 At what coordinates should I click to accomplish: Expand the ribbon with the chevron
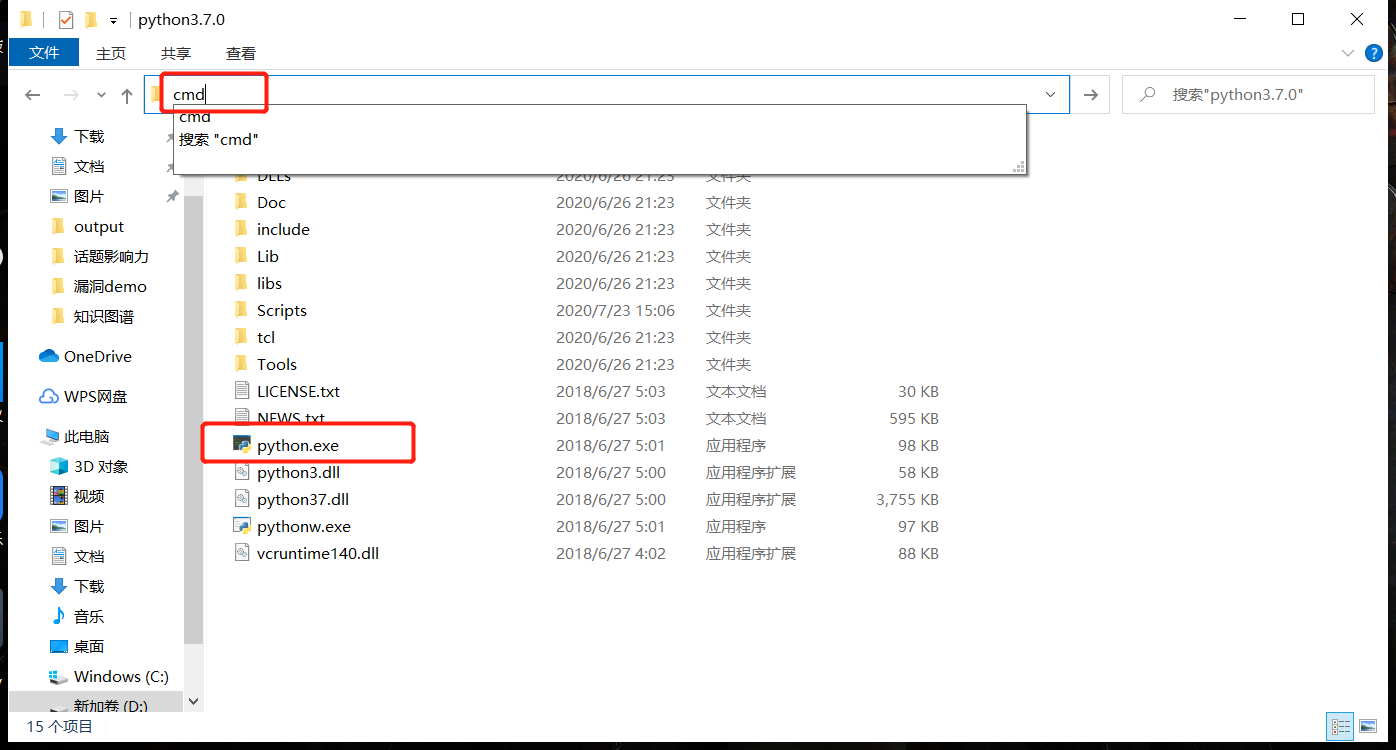(1347, 53)
